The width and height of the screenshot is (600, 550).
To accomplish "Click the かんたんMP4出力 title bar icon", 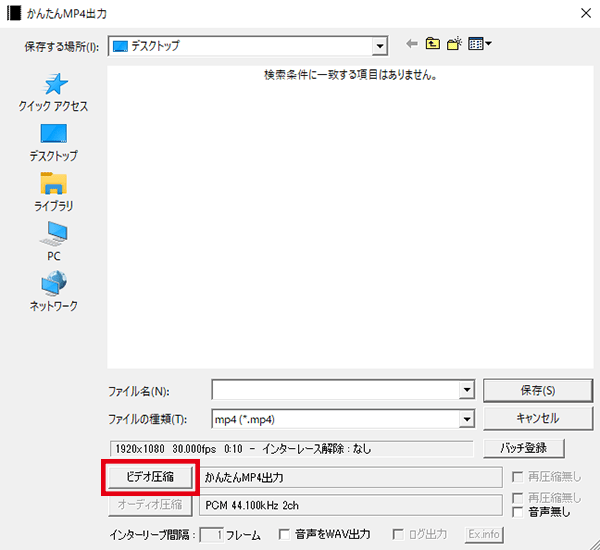I will tap(14, 13).
